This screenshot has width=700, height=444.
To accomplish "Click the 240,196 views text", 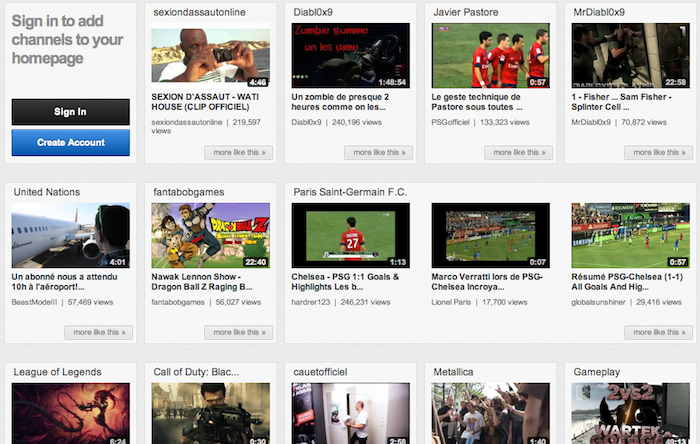I will pos(357,122).
